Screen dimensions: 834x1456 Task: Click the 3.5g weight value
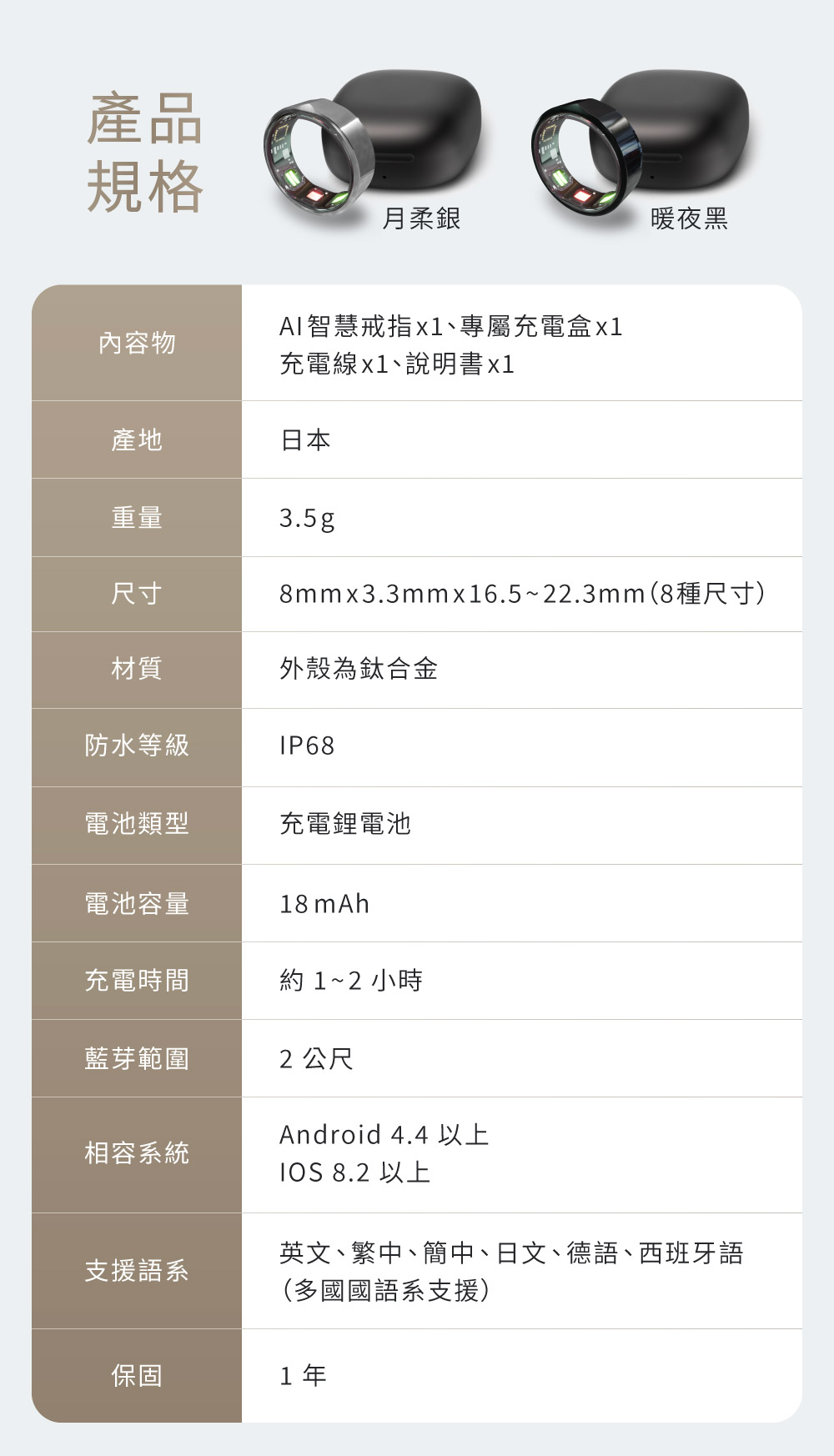pos(307,518)
